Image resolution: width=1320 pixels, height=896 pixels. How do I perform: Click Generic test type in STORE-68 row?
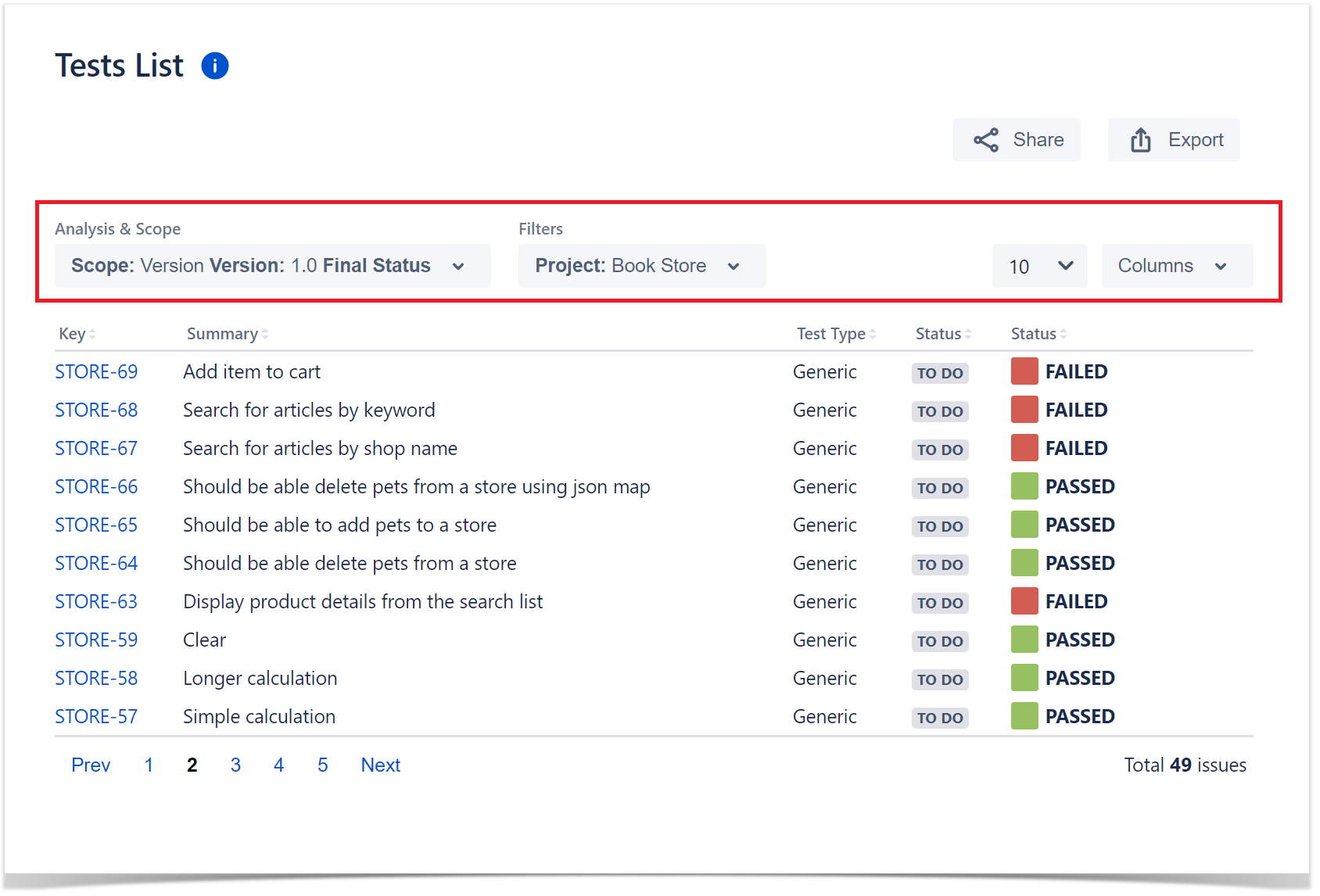tap(825, 410)
